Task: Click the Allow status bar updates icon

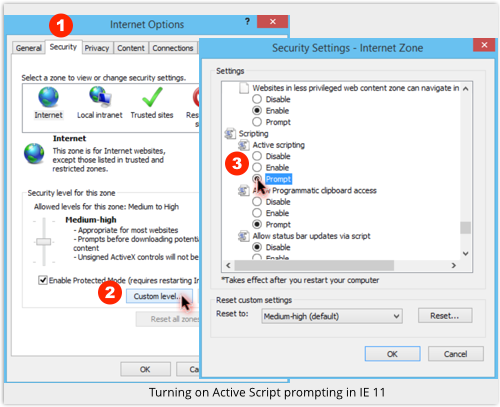Action: pos(243,236)
